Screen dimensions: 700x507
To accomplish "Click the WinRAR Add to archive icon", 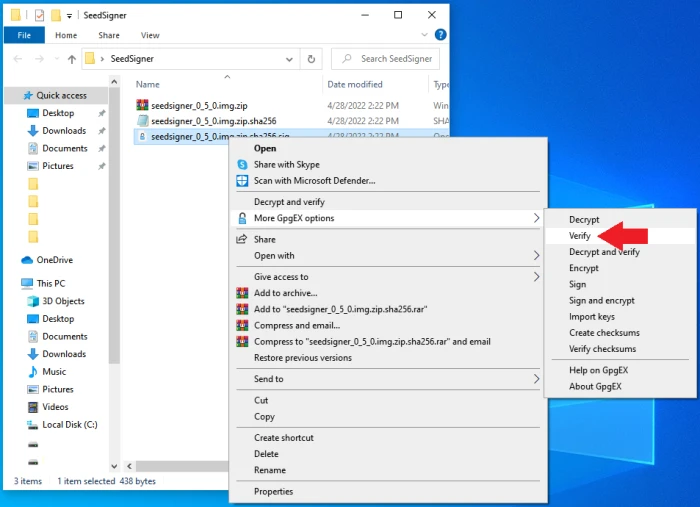I will click(241, 293).
